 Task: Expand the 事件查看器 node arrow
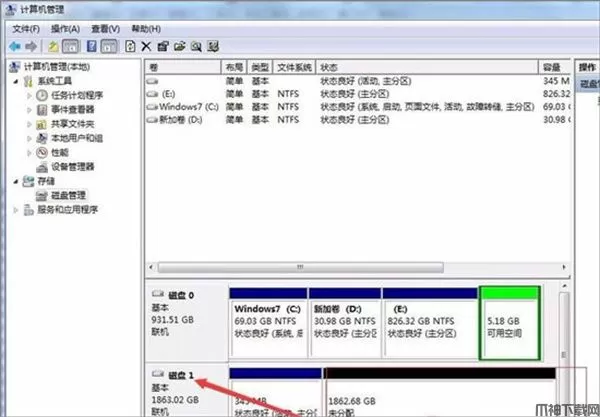point(29,110)
